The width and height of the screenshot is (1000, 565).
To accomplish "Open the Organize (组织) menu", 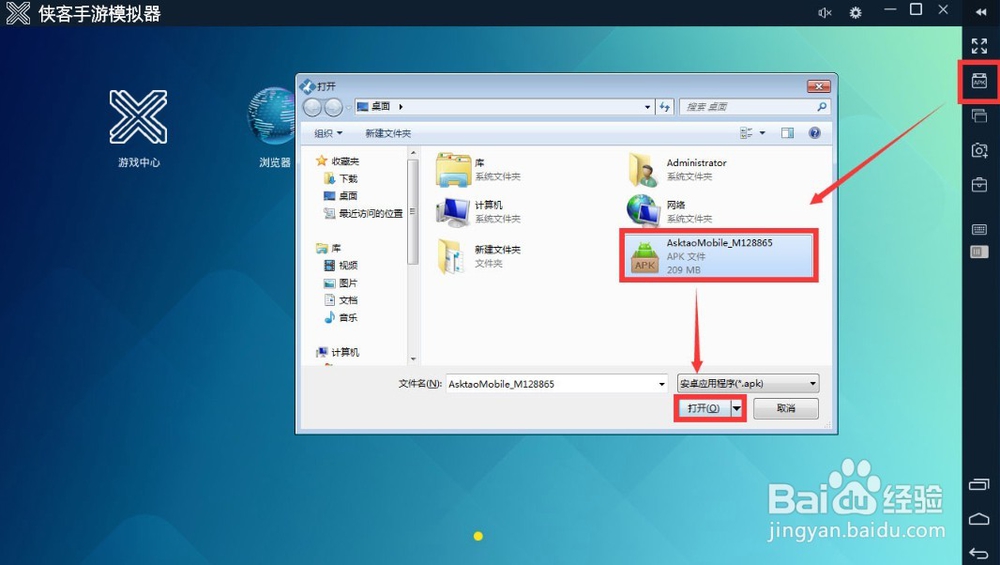I will [x=328, y=133].
